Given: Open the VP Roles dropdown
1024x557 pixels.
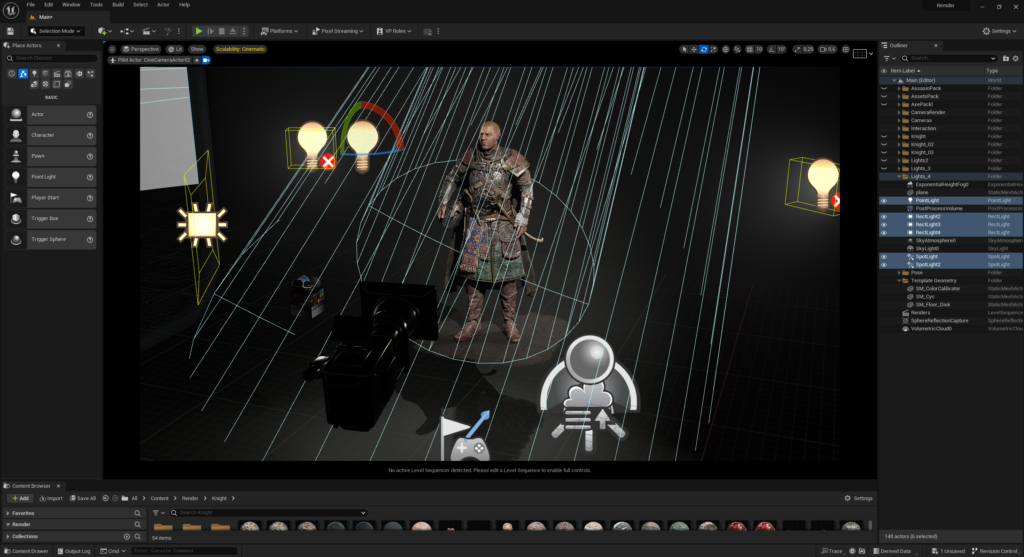Looking at the screenshot, I should tap(394, 31).
